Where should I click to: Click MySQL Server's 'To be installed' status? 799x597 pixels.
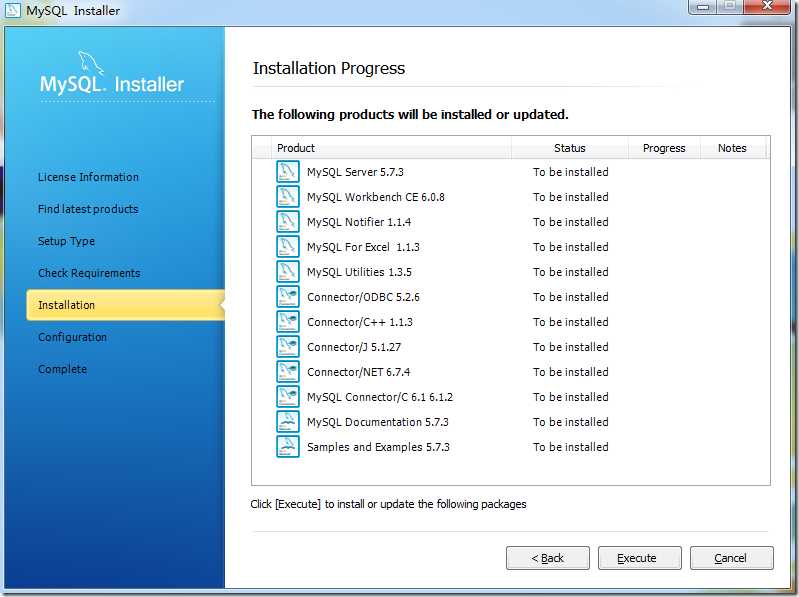coord(571,172)
